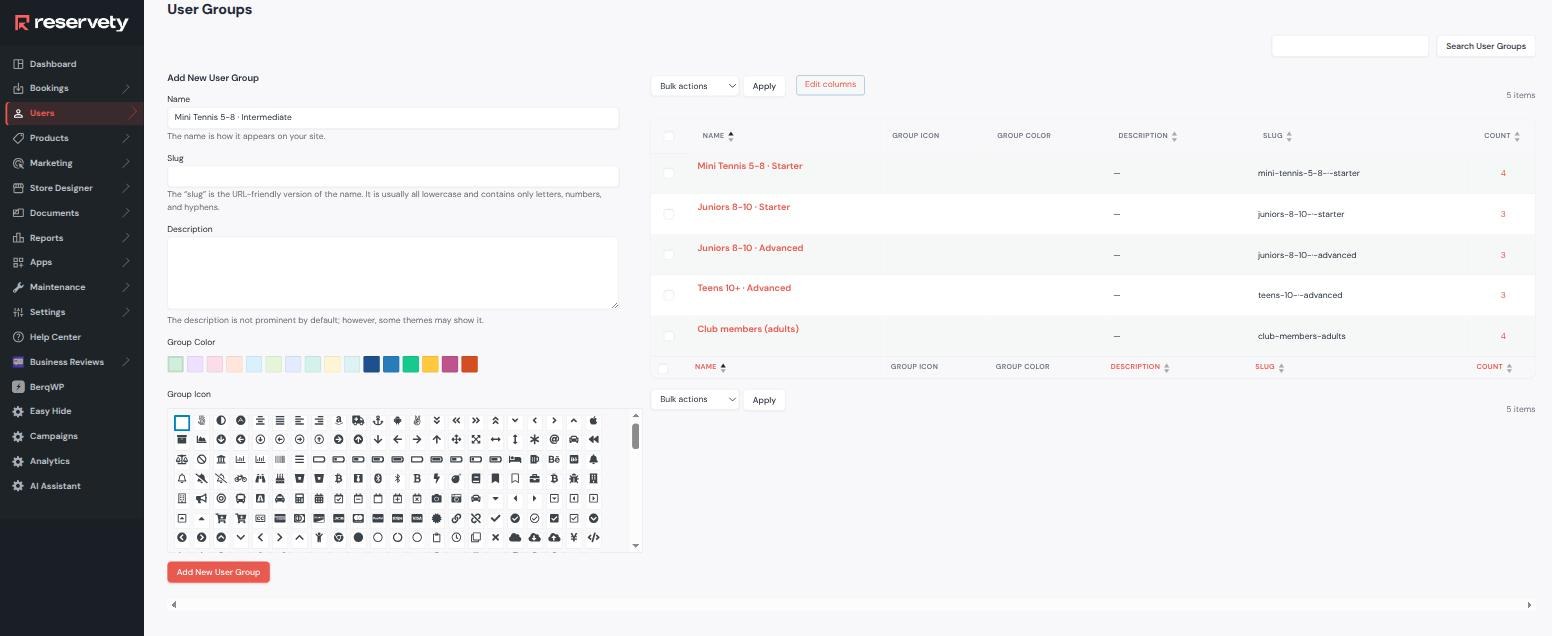This screenshot has height=636, width=1552.
Task: Open the Edit columns button
Action: point(830,85)
